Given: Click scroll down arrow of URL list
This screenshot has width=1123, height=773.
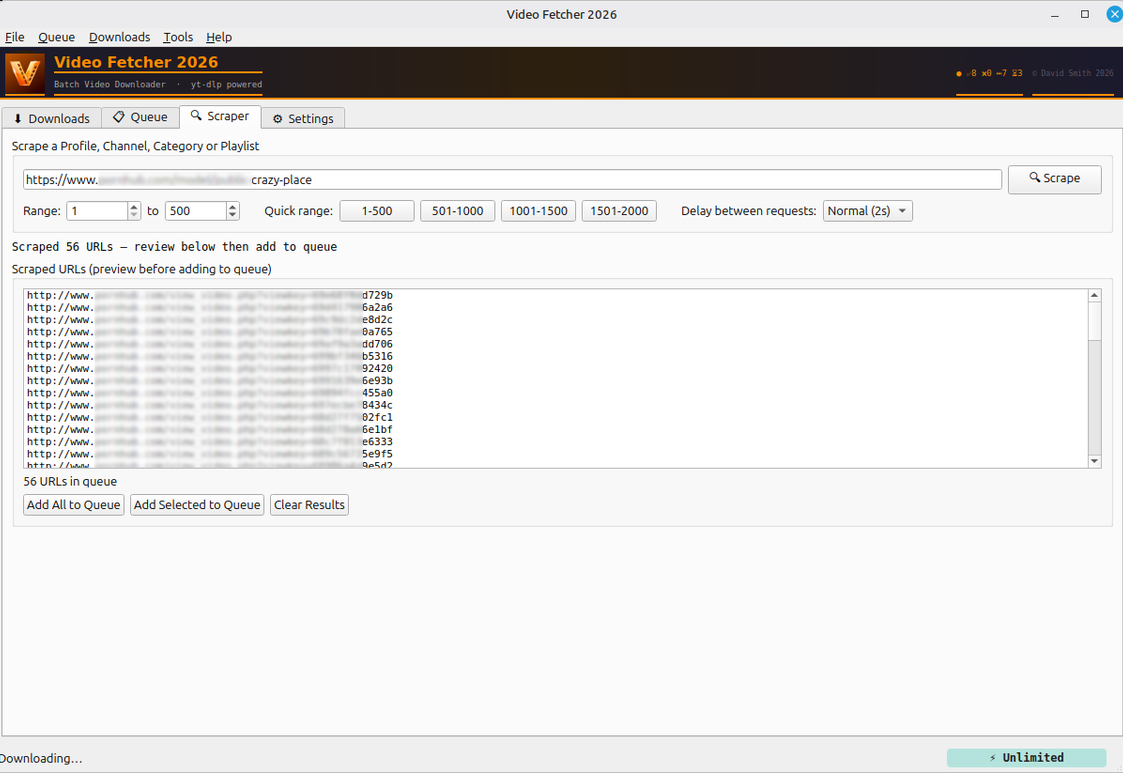Looking at the screenshot, I should coord(1094,461).
